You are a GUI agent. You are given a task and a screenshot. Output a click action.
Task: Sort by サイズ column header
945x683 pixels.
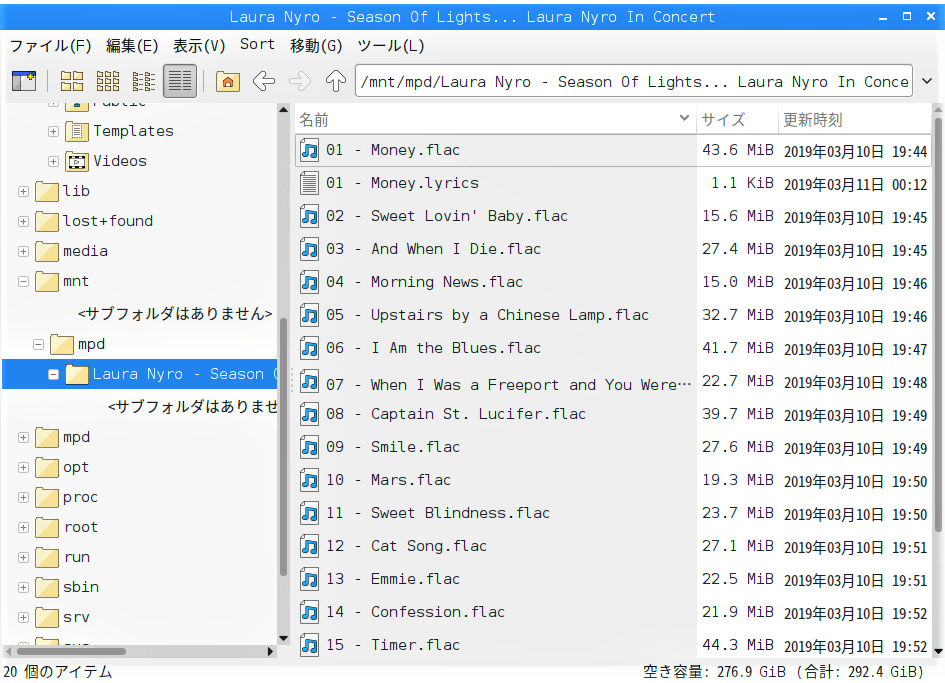pos(737,119)
